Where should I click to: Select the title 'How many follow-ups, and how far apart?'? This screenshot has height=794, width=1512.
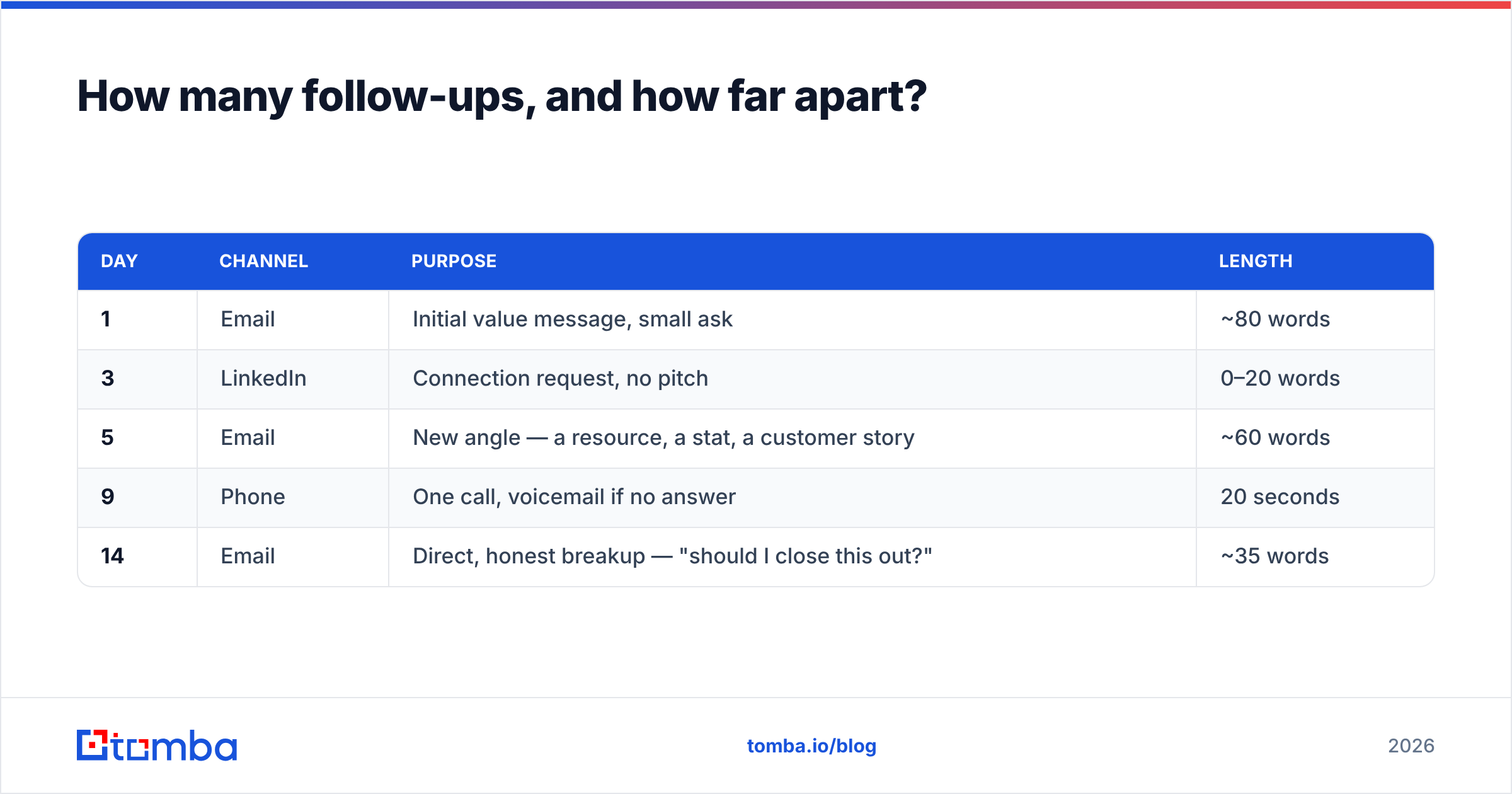[x=501, y=96]
